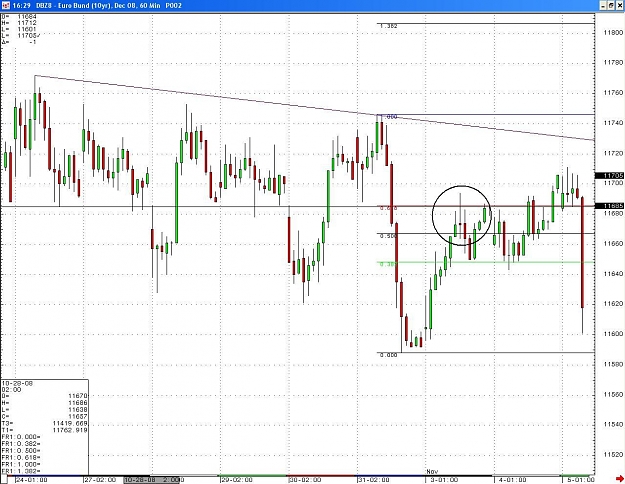Click the 31-02:00 date axis label
This screenshot has height=484, width=625.
[374, 480]
